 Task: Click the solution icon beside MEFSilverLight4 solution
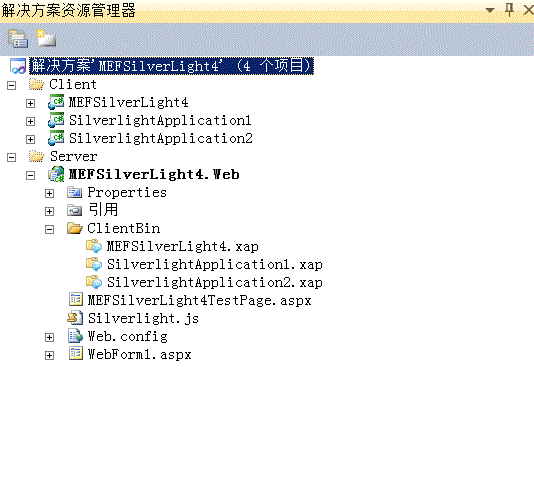tap(18, 66)
